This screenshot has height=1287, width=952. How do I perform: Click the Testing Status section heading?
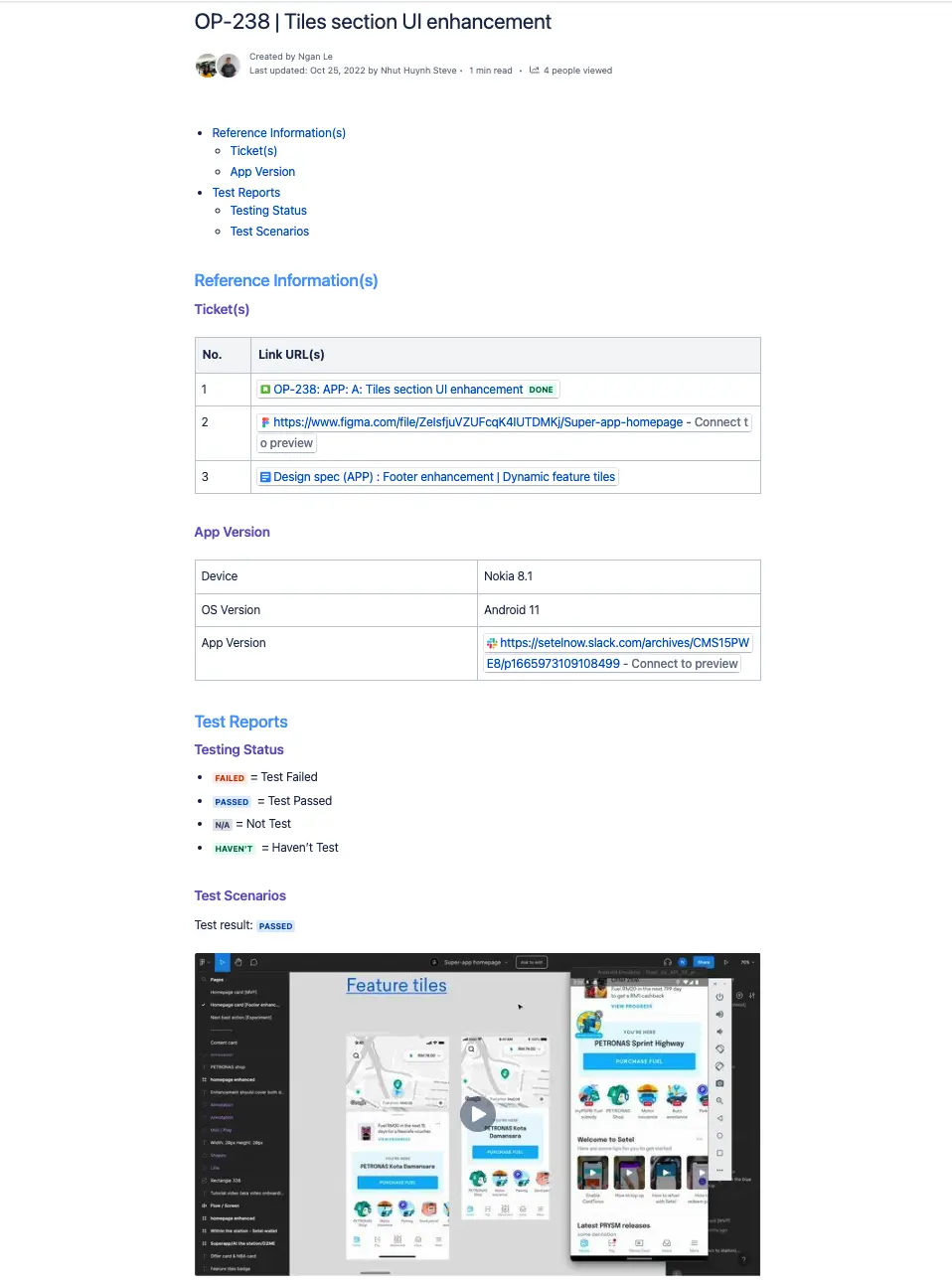[x=238, y=750]
